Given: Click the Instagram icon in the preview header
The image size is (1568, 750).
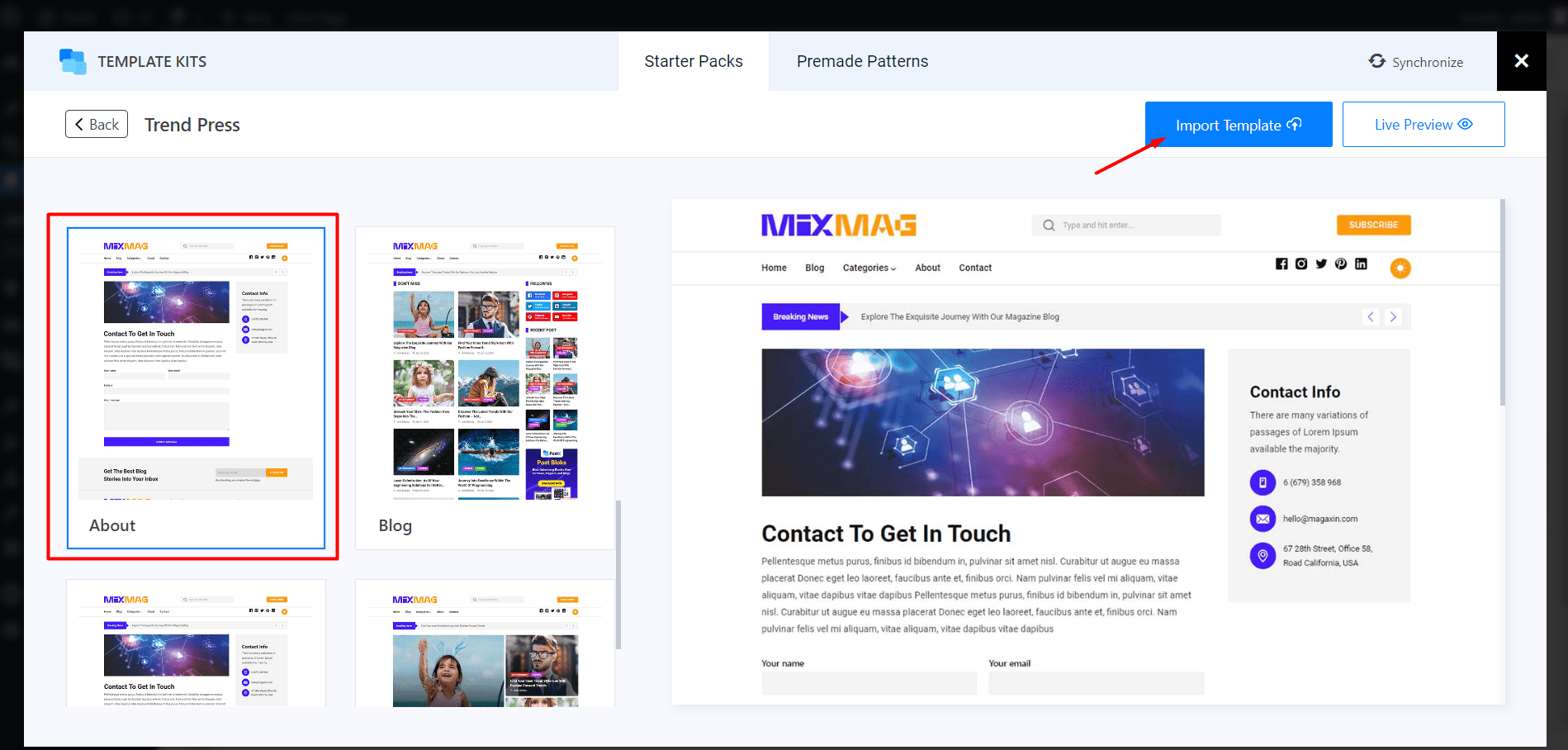Looking at the screenshot, I should 1301,263.
